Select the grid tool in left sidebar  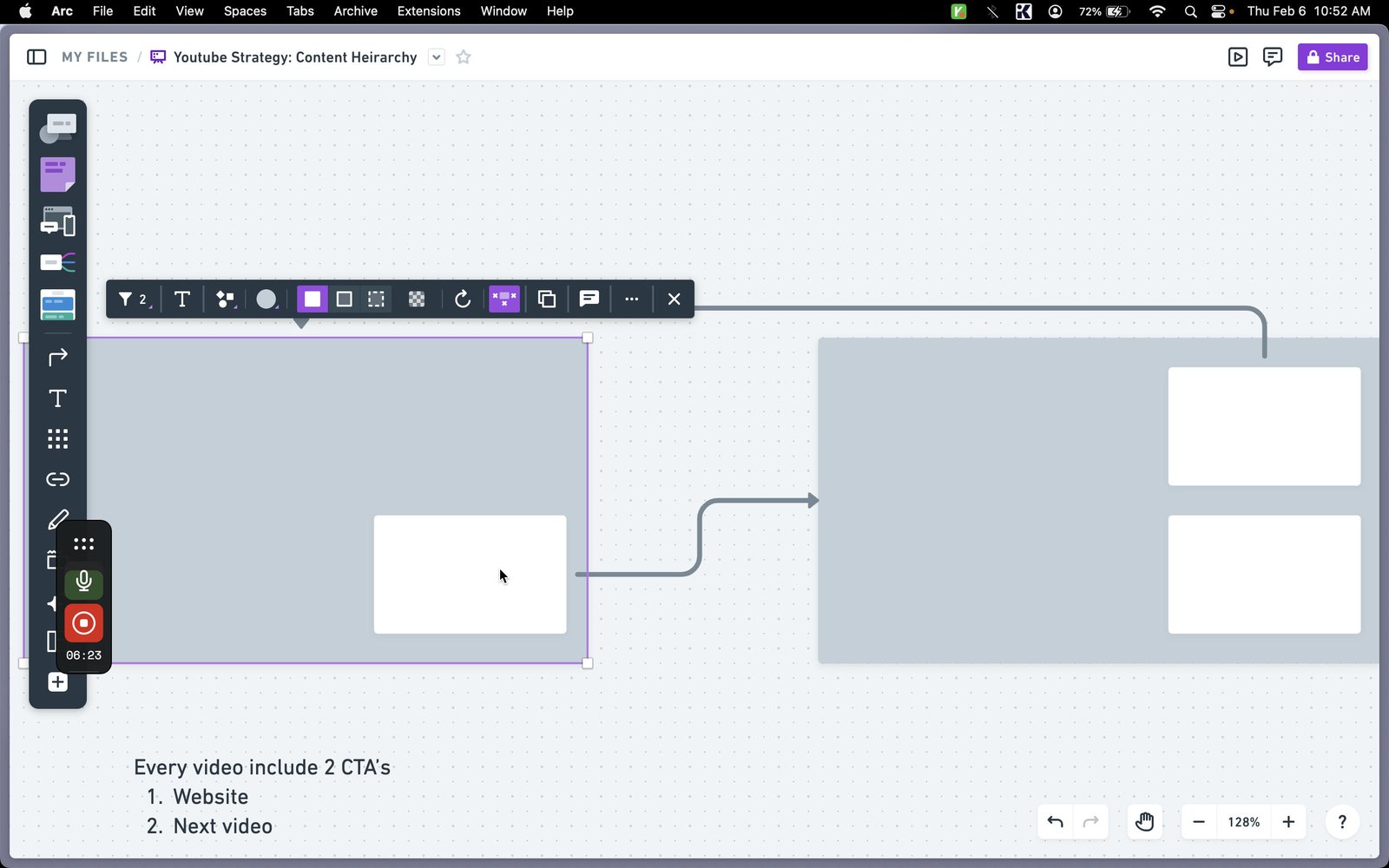pyautogui.click(x=58, y=439)
